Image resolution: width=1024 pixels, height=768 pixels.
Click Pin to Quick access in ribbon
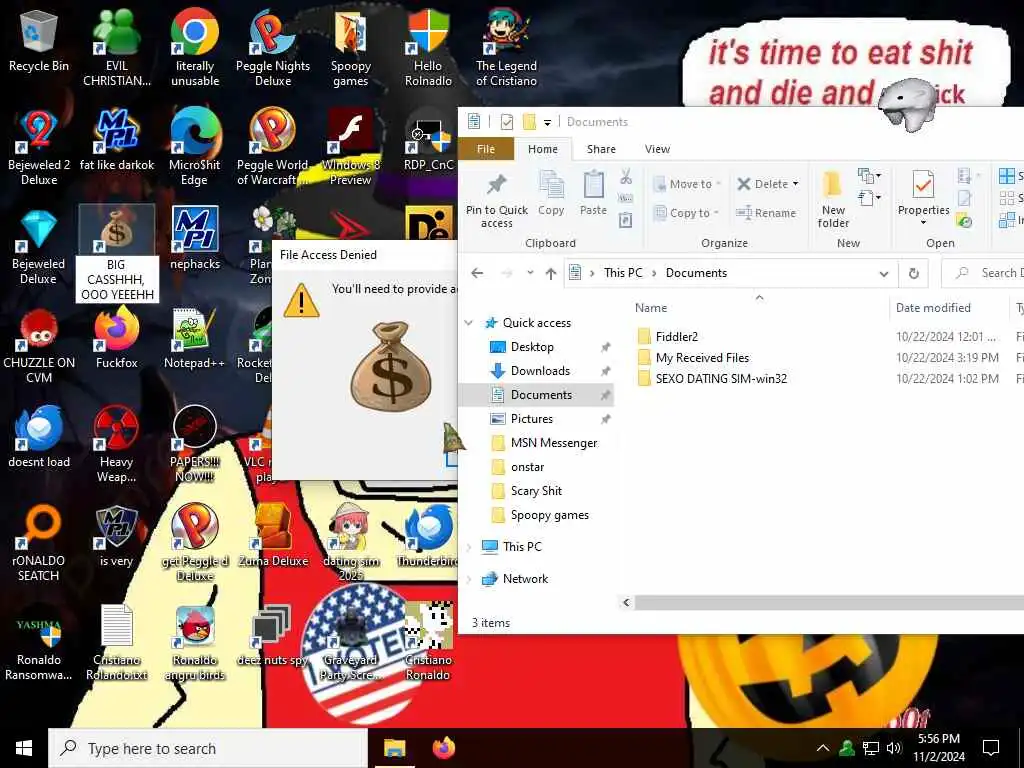[496, 201]
